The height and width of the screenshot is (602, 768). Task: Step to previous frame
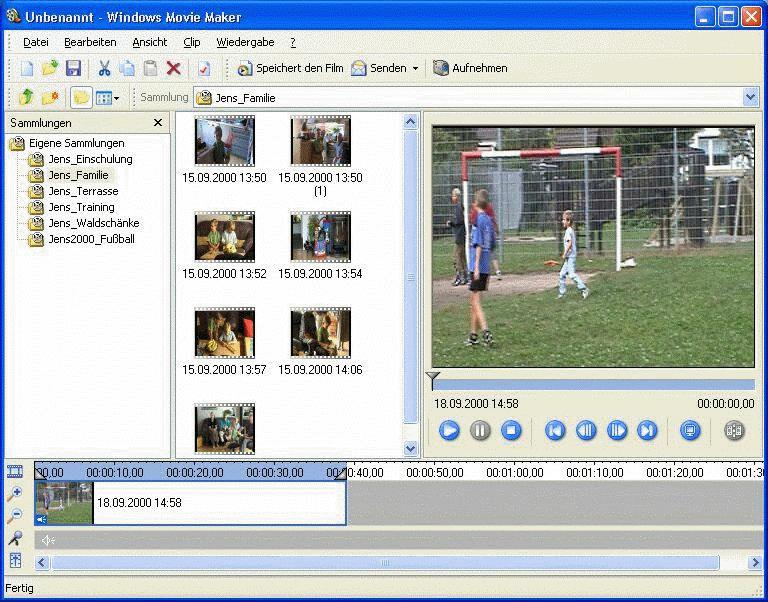point(586,431)
